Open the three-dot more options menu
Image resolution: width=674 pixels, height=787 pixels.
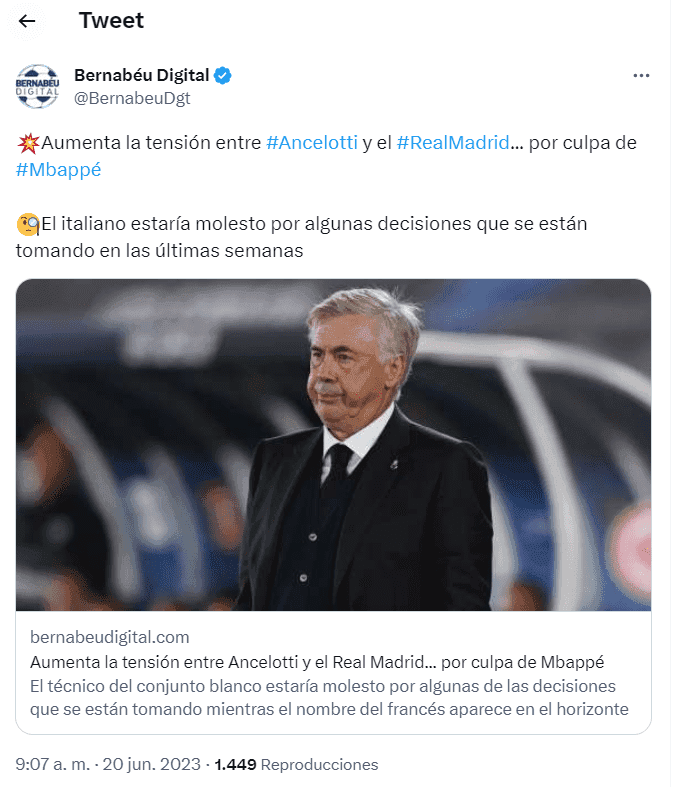click(x=641, y=76)
